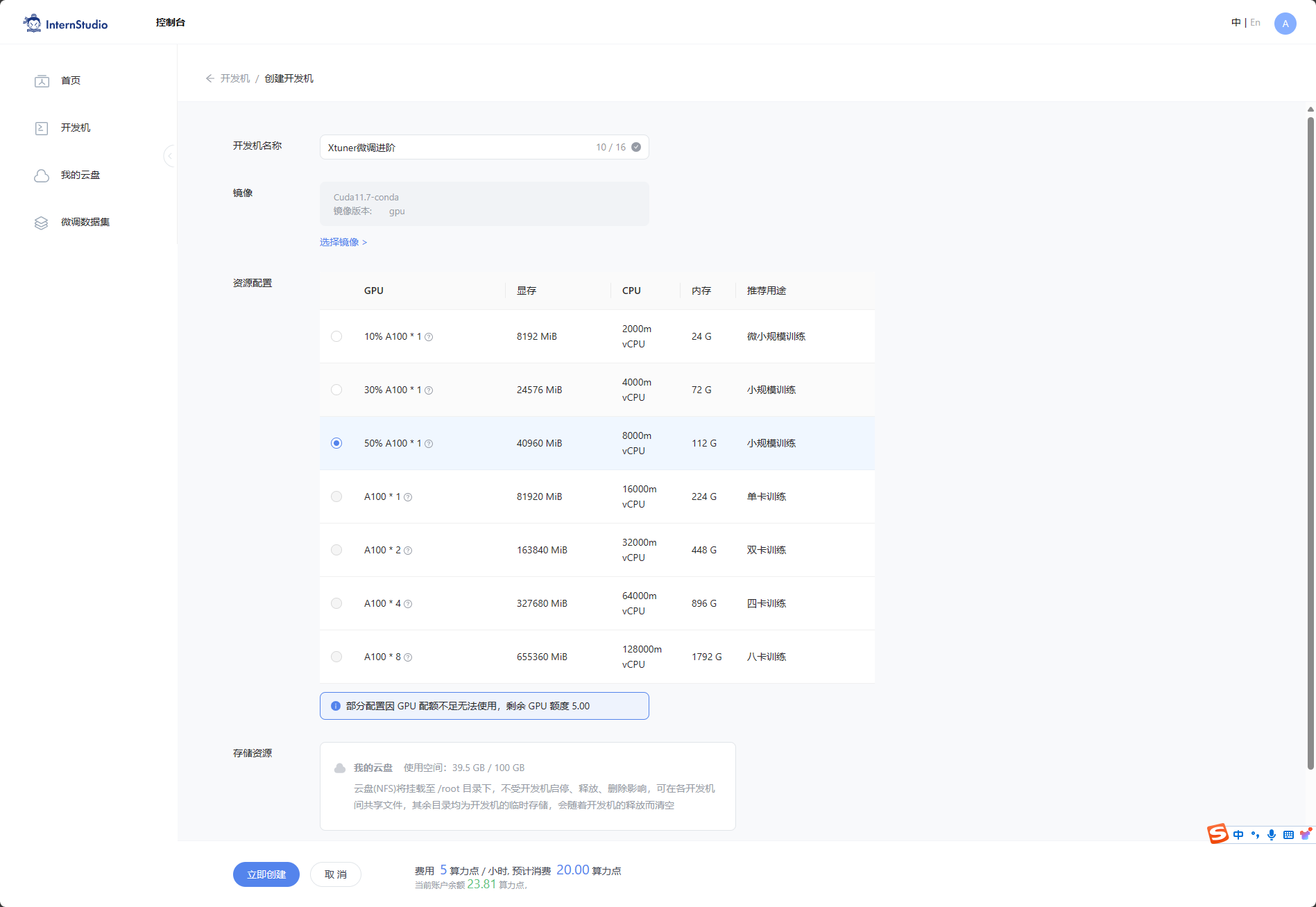Screen dimensions: 1316x907
Task: Open 开发机 in the sidebar
Action: tap(76, 128)
